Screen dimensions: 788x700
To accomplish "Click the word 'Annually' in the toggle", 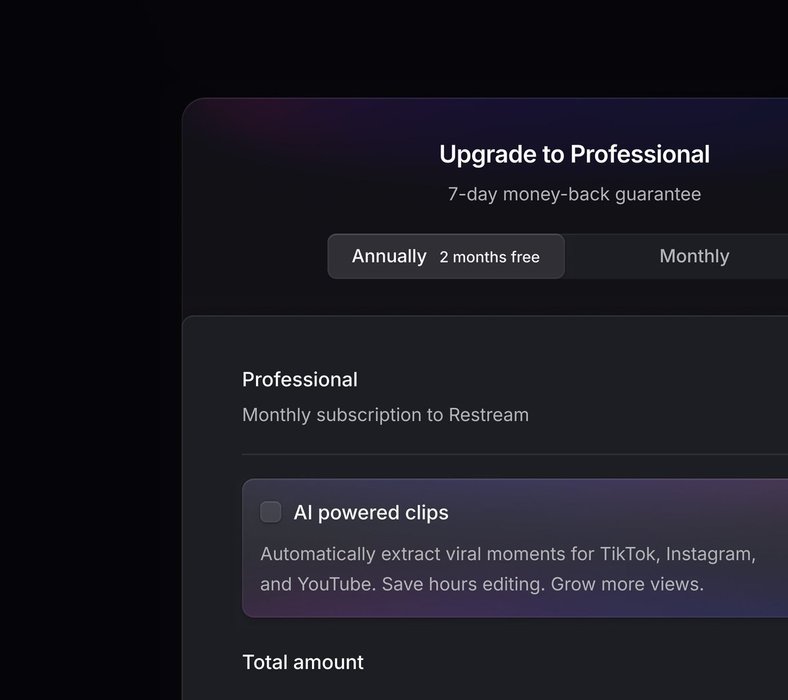I will [x=389, y=257].
